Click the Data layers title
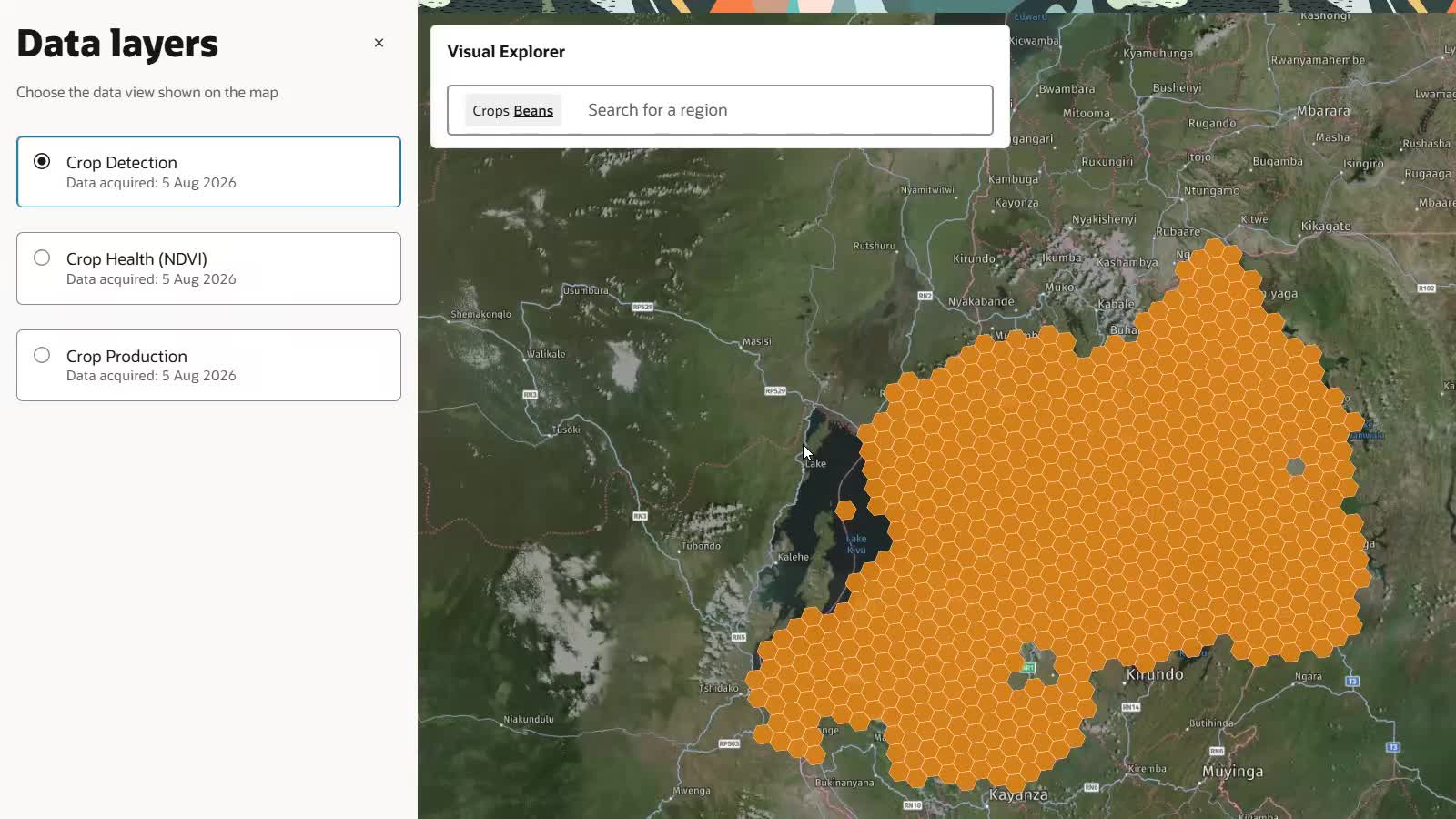Screen dimensions: 1456x819 tap(117, 44)
